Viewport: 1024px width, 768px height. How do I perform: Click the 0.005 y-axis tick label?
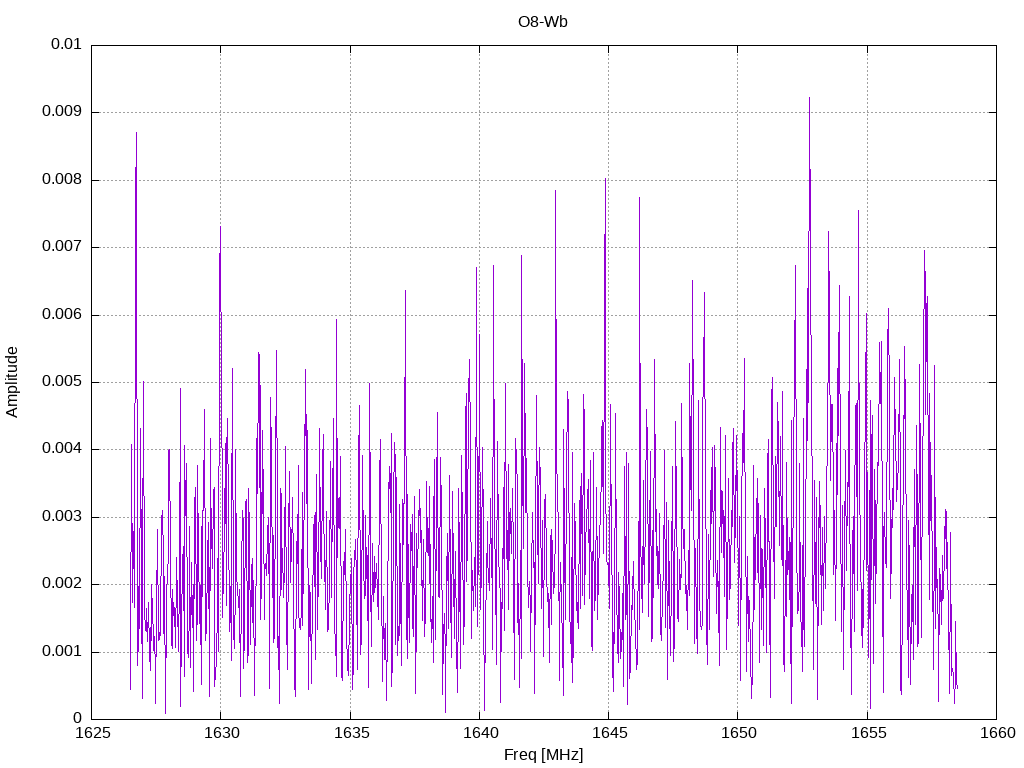[x=62, y=381]
